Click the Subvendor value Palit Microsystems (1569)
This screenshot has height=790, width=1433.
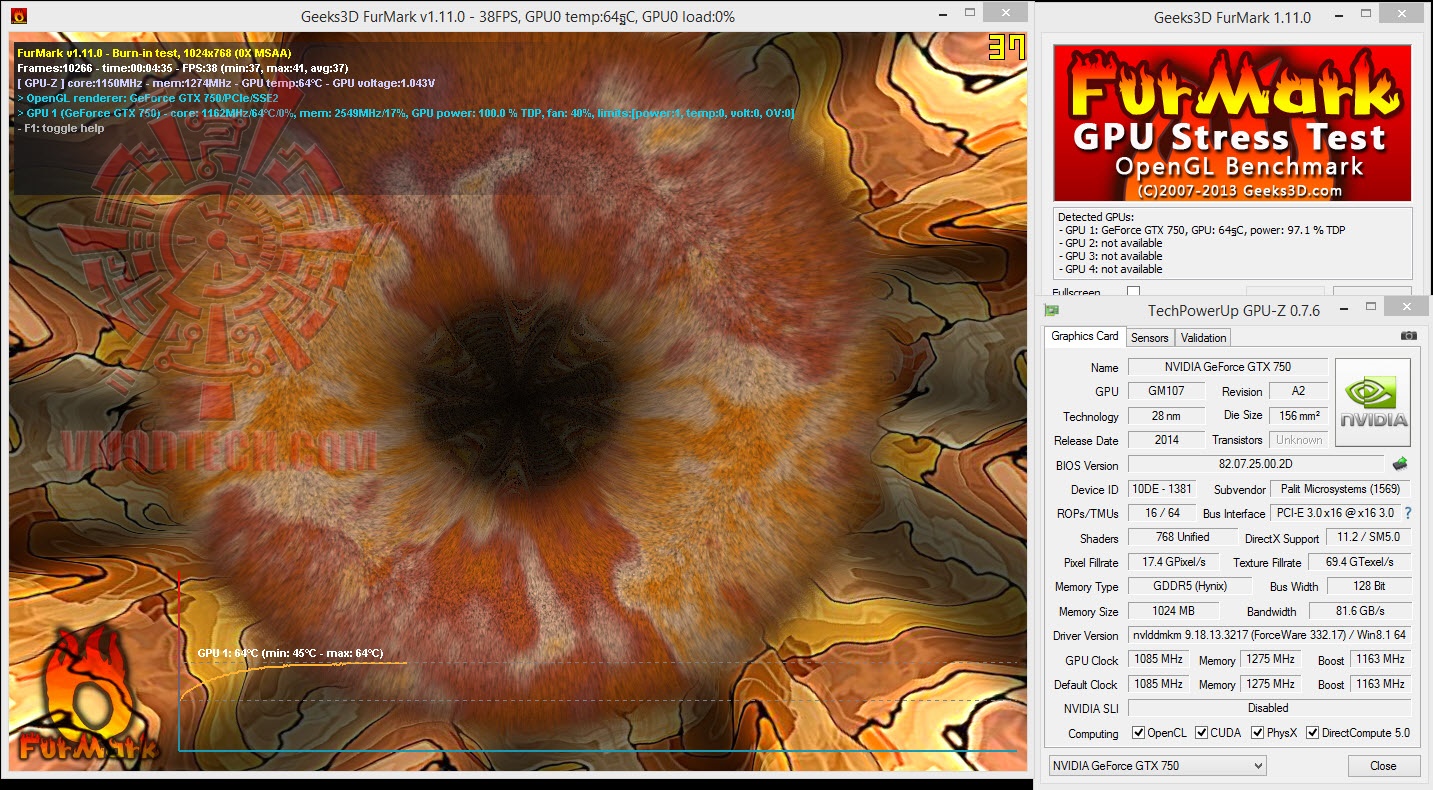point(1340,489)
